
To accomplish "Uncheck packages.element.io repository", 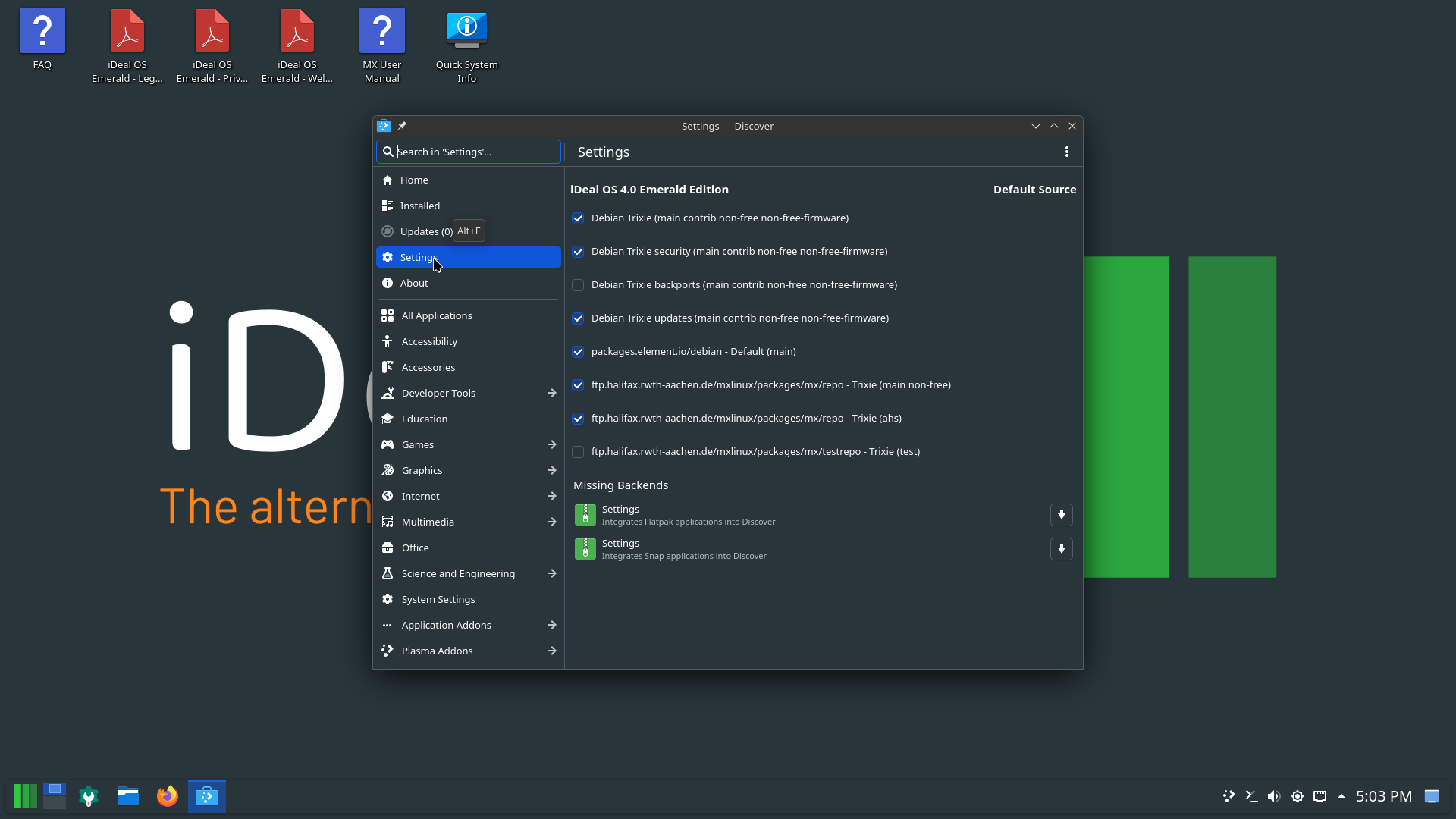I will click(578, 352).
